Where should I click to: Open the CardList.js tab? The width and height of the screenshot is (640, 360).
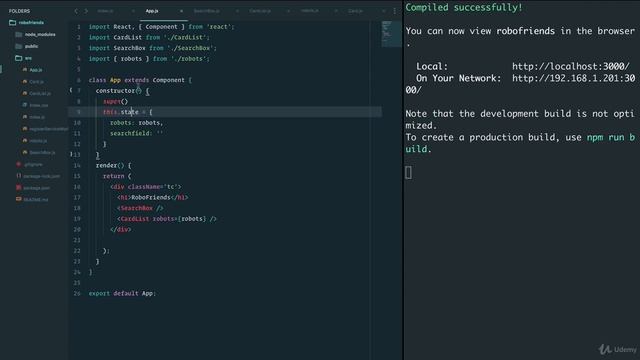(260, 11)
